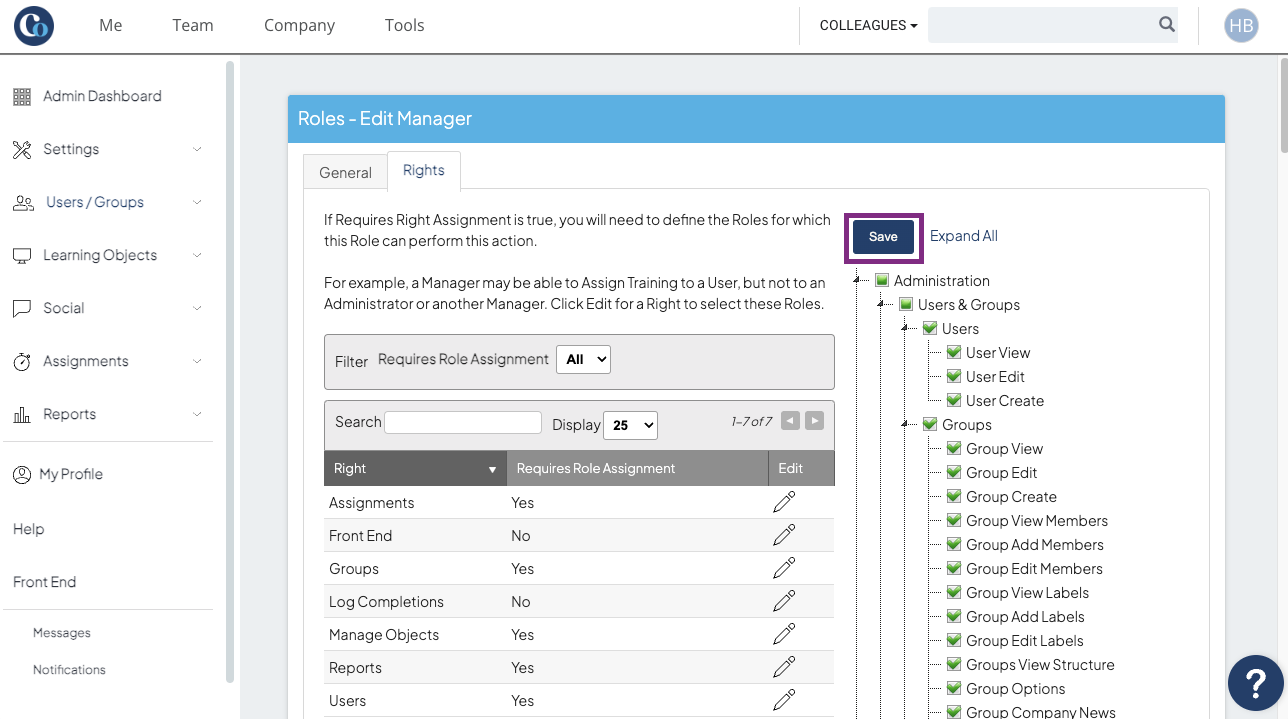Viewport: 1288px width, 719px height.
Task: Uncheck the Group Options right
Action: (x=954, y=689)
